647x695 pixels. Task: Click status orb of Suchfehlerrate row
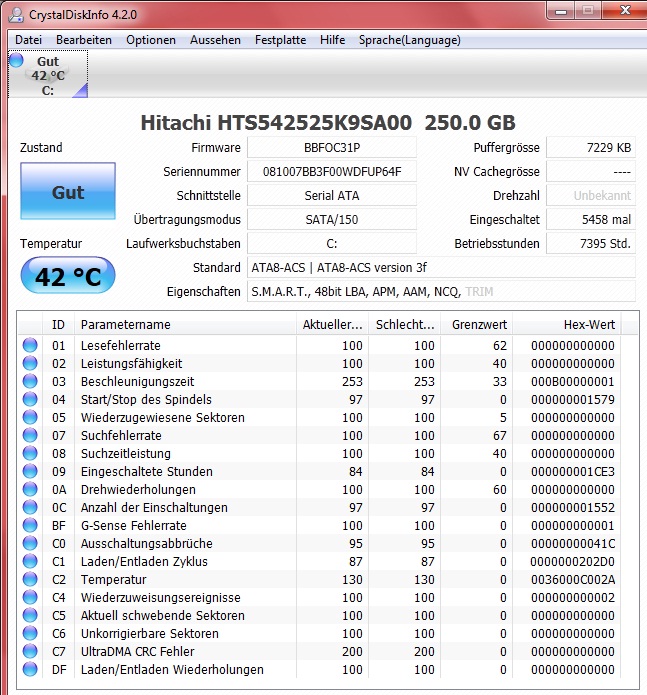30,435
